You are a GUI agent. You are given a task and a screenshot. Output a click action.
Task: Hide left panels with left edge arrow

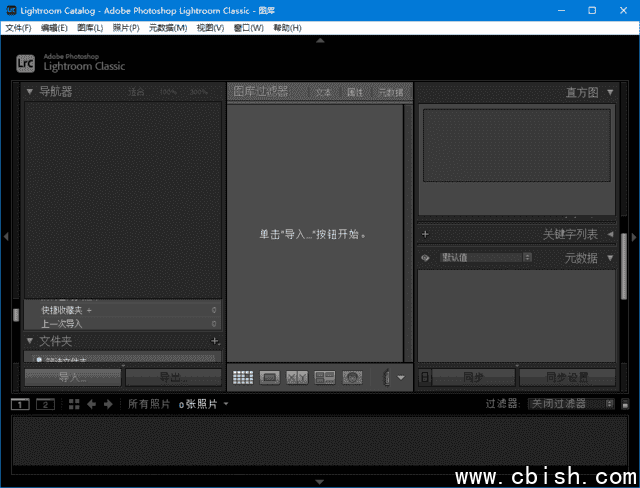pos(6,236)
